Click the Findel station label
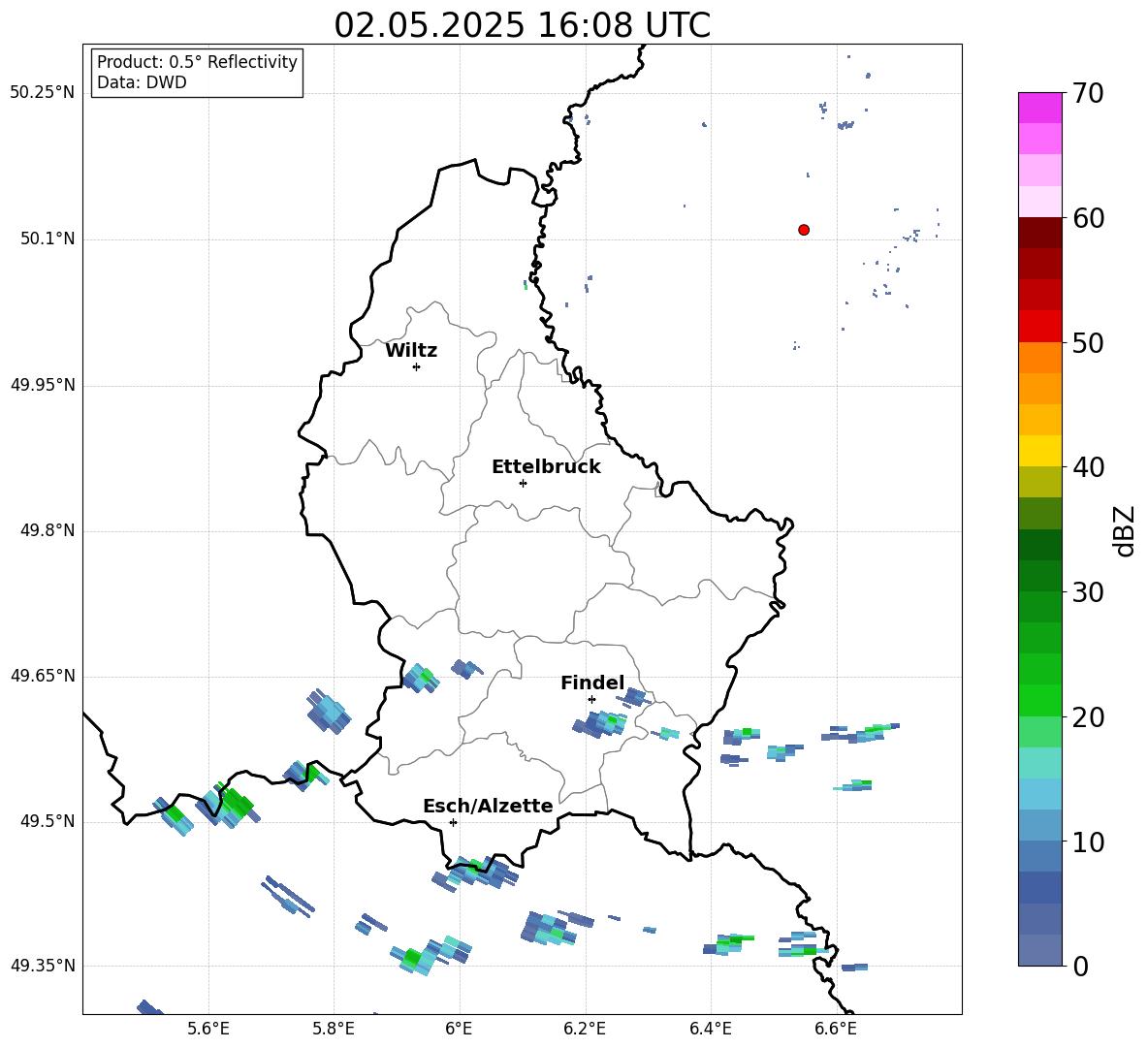The image size is (1148, 1048). [x=592, y=683]
